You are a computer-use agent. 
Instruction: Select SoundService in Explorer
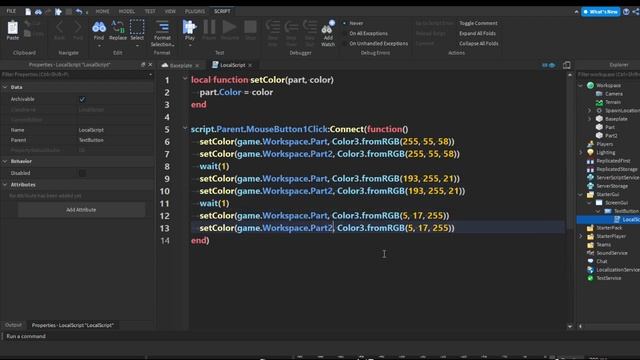pos(611,253)
